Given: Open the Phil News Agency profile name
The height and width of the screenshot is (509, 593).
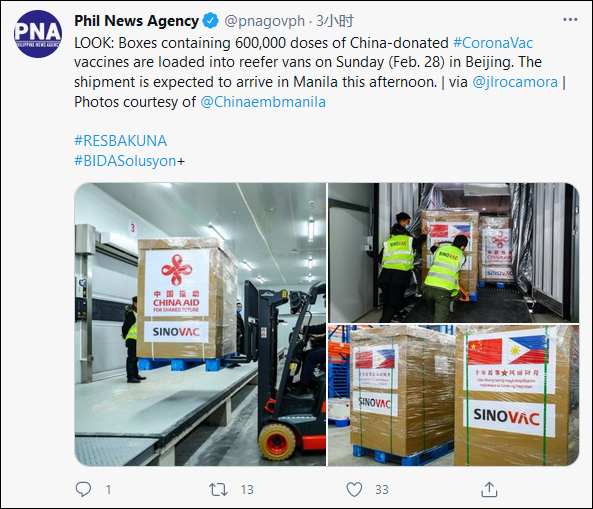Looking at the screenshot, I should (x=136, y=21).
